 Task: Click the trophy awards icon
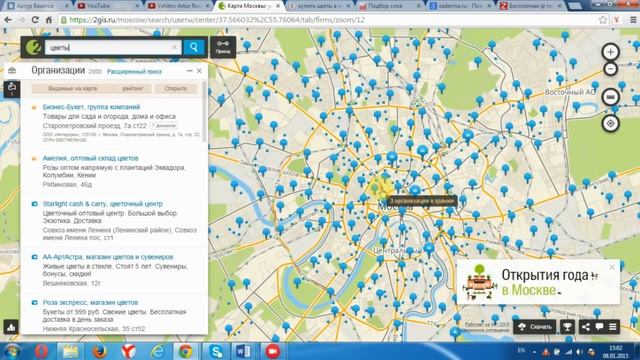click(567, 327)
